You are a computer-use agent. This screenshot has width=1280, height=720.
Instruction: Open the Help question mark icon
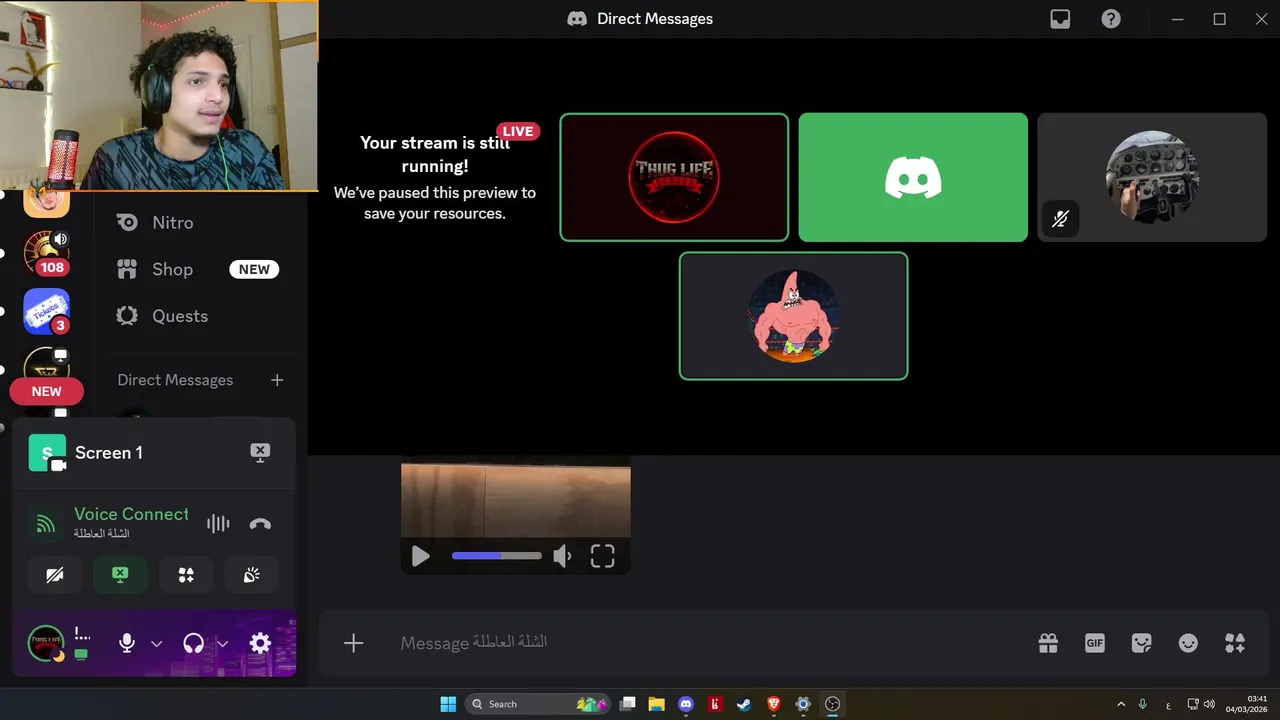tap(1111, 19)
